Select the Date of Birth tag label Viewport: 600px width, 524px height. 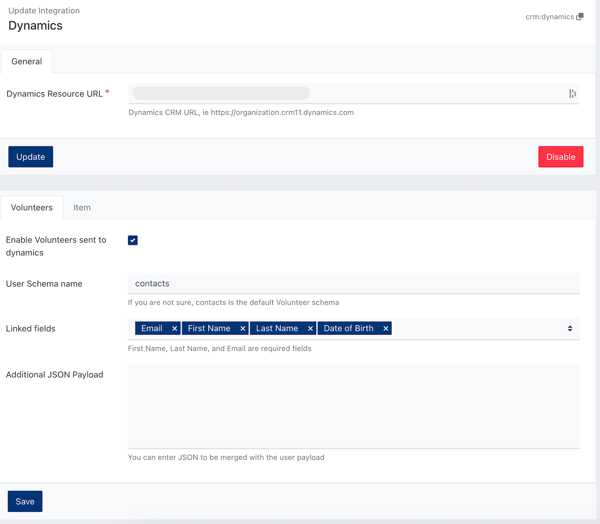coord(348,328)
